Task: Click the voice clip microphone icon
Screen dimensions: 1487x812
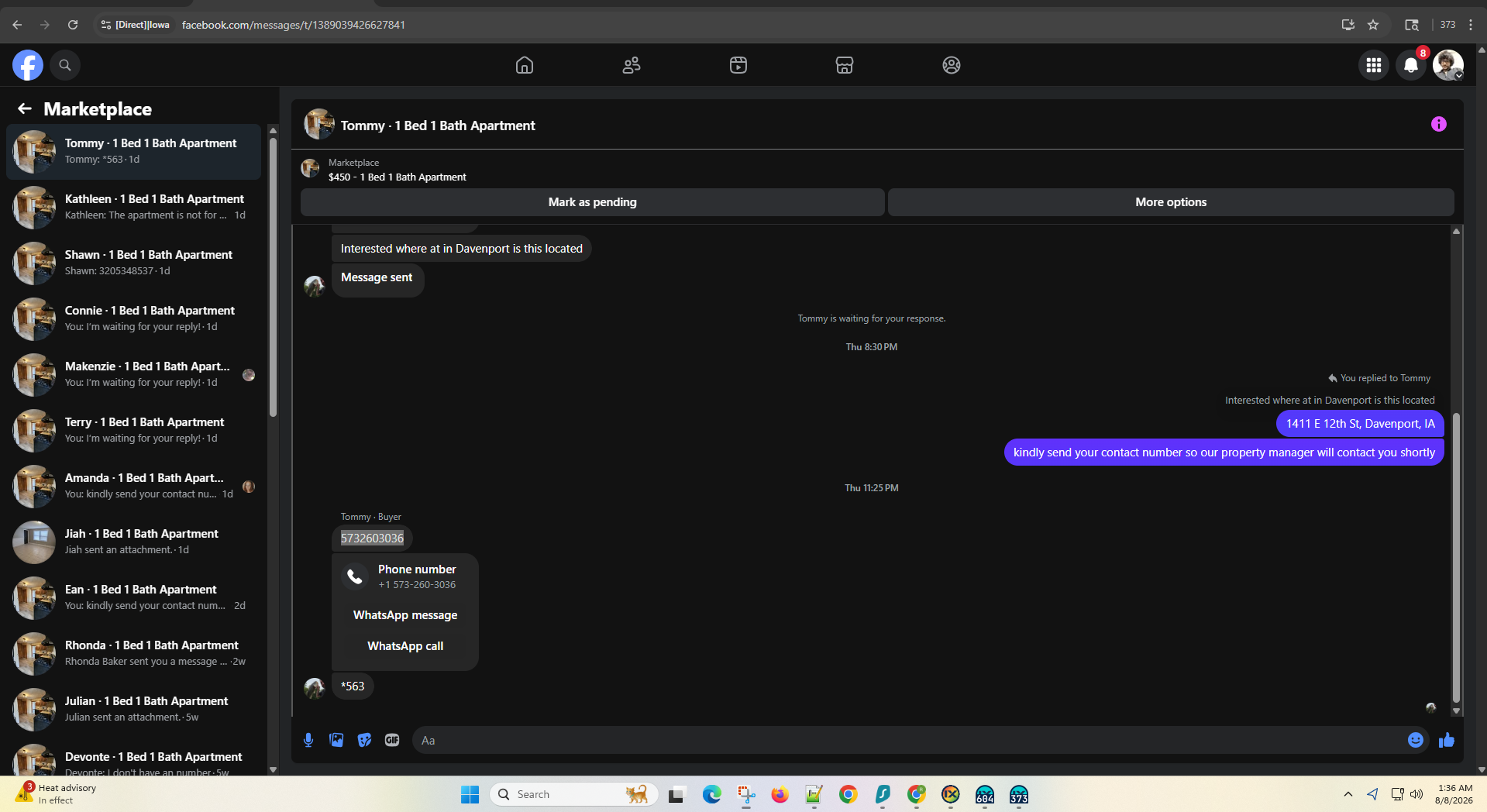Action: pos(308,740)
